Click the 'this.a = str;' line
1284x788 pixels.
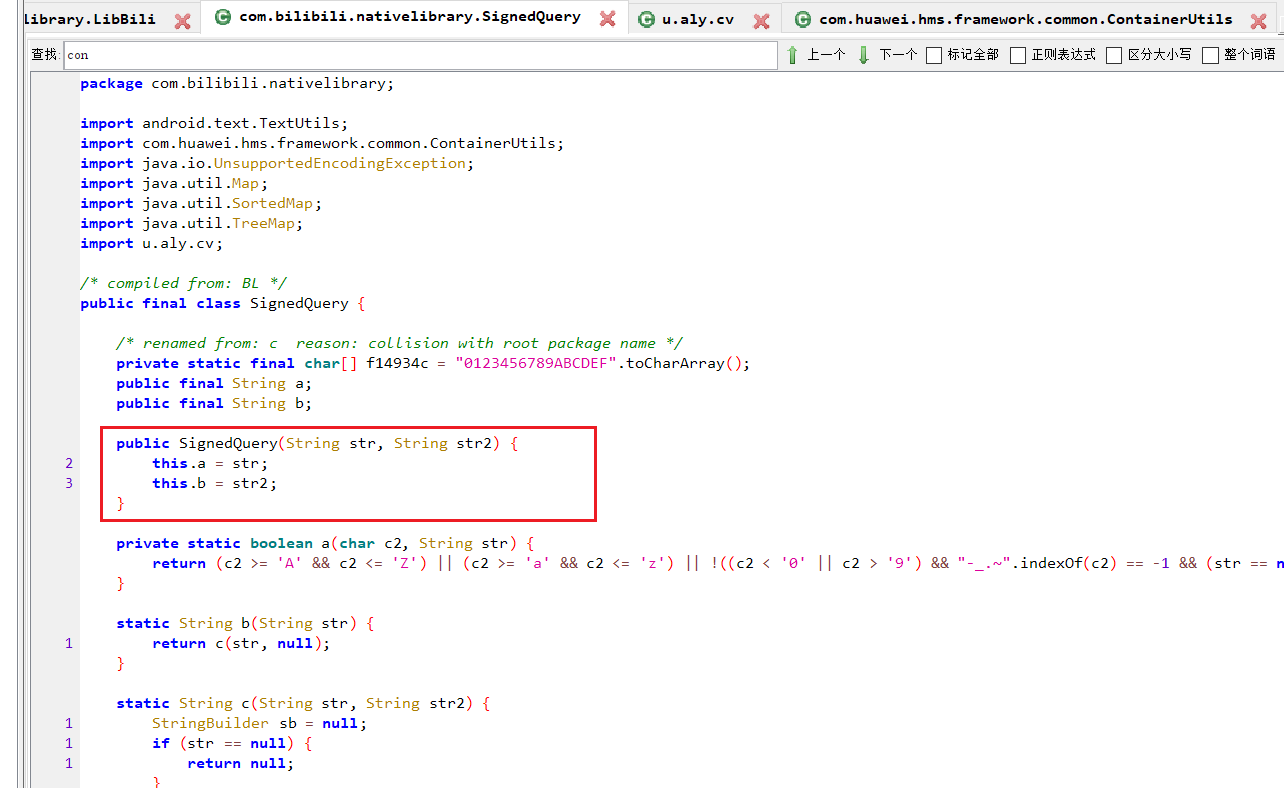click(x=210, y=463)
